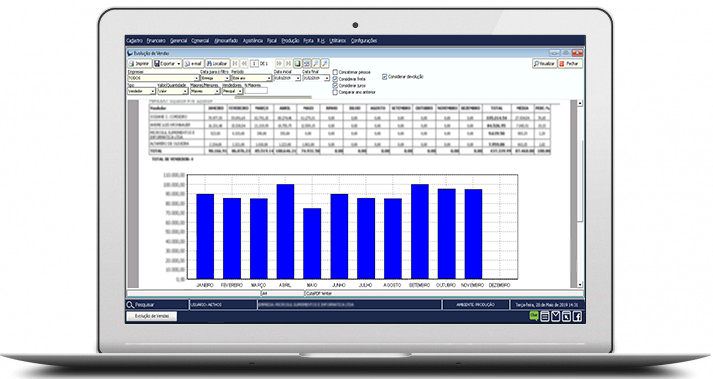Open the Financeiro menu
713x379 pixels.
coord(156,40)
